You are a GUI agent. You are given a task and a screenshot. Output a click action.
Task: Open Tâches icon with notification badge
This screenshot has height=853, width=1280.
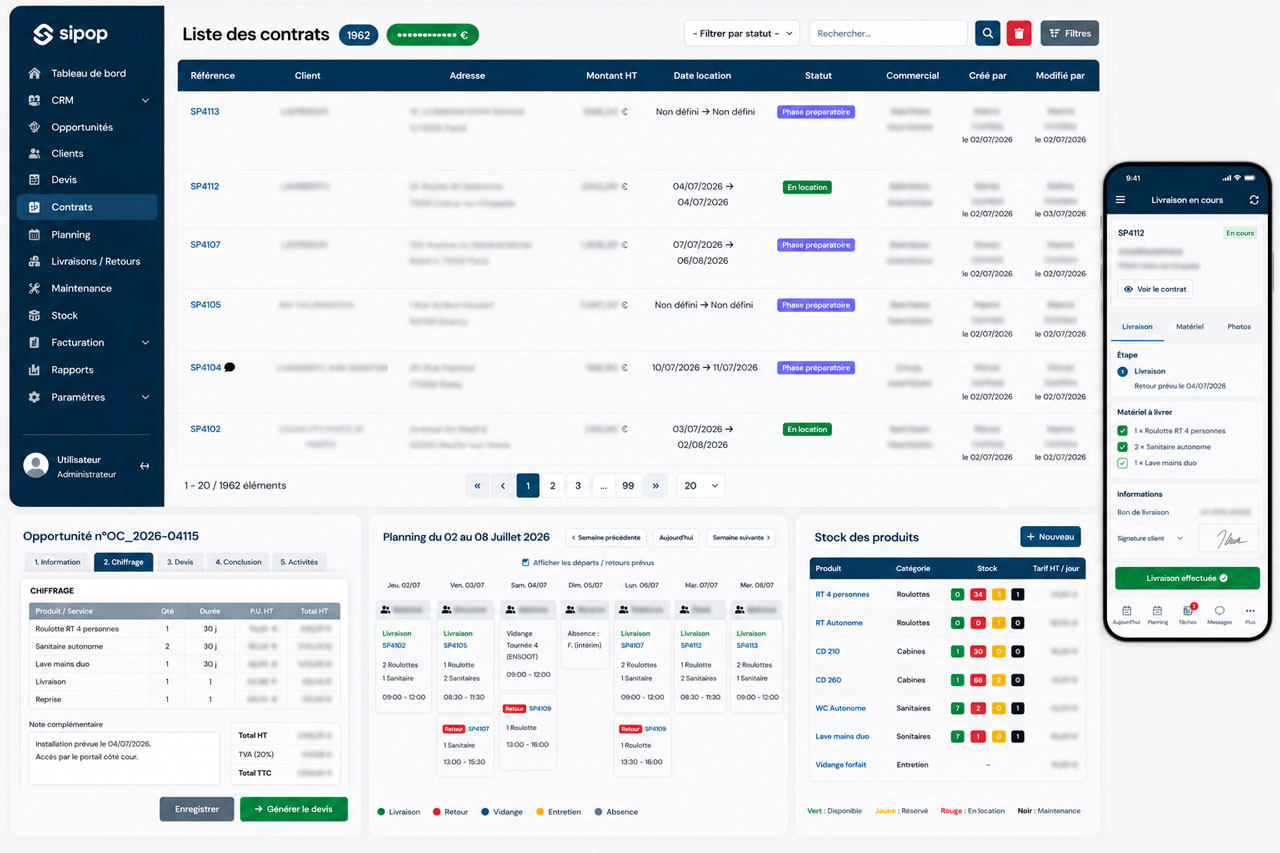pyautogui.click(x=1187, y=613)
